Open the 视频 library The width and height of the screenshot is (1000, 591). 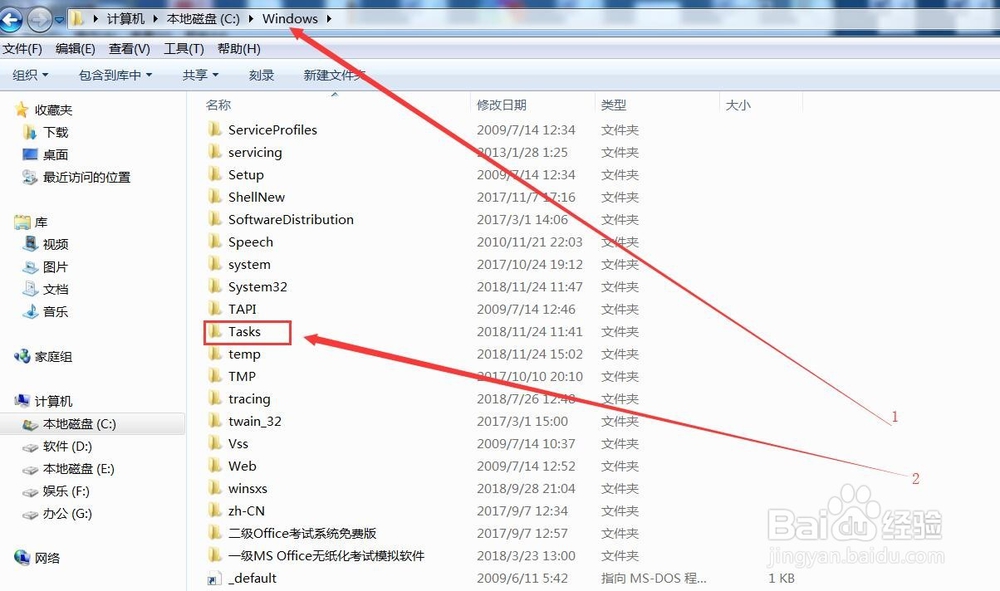(55, 244)
